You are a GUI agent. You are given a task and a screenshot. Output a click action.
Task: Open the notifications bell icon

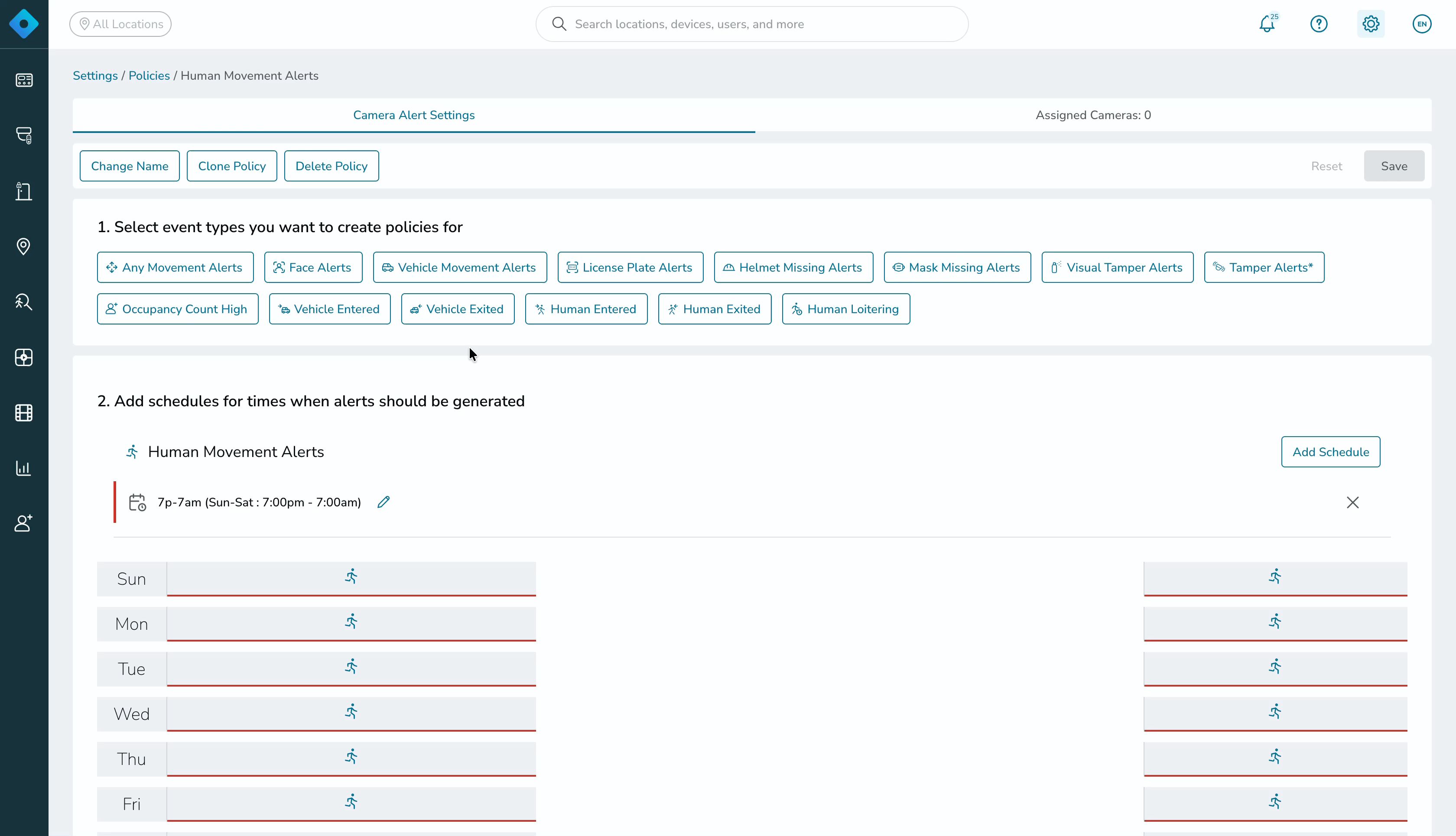pos(1267,24)
